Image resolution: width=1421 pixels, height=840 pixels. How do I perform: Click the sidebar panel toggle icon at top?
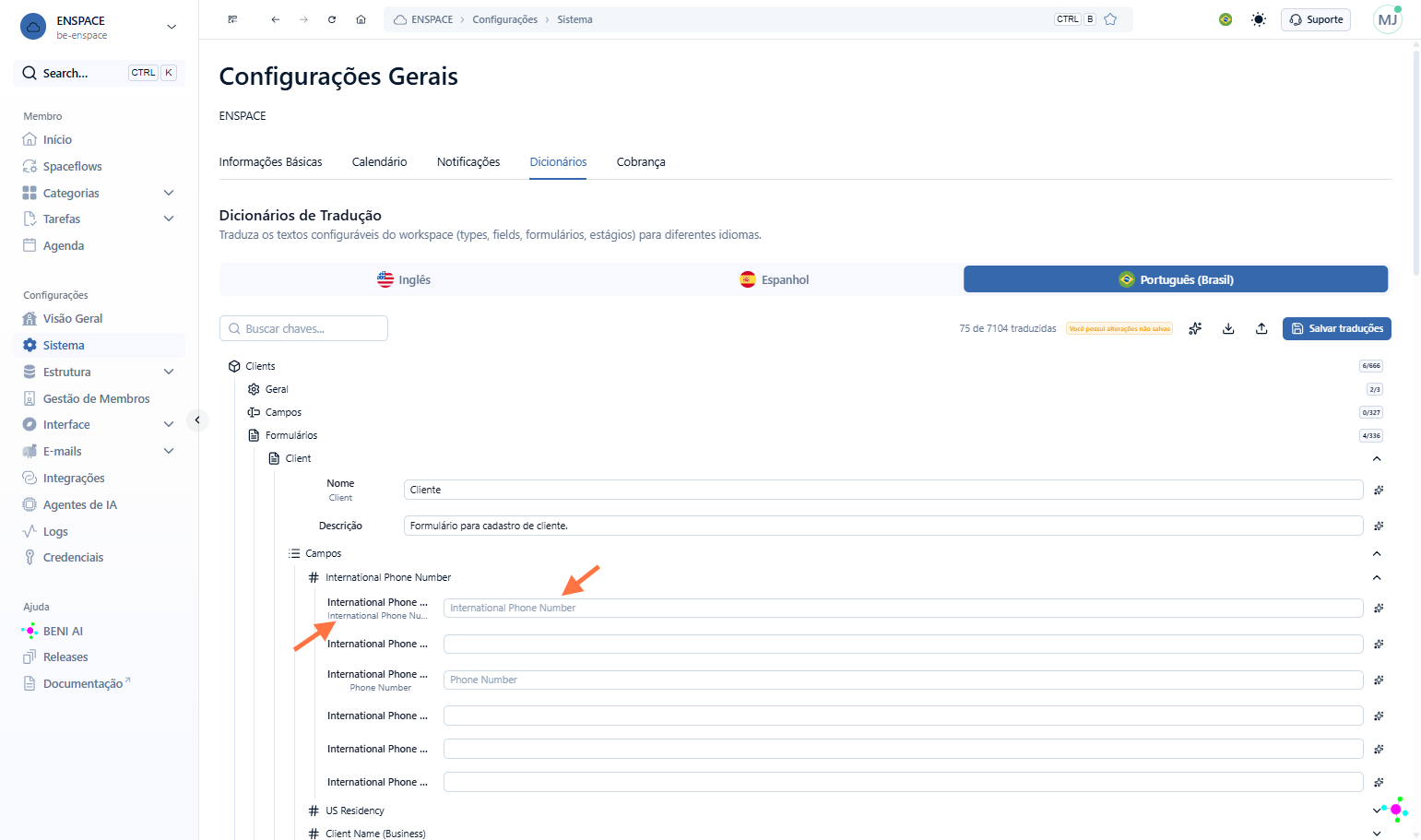232,19
